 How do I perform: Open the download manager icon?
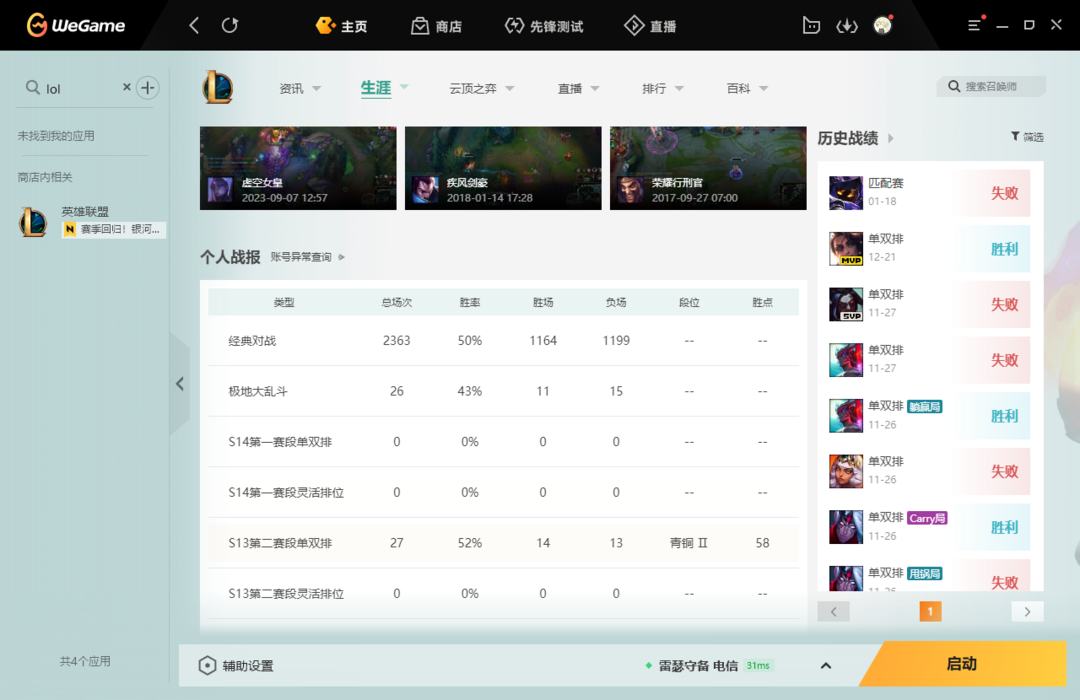pos(847,26)
